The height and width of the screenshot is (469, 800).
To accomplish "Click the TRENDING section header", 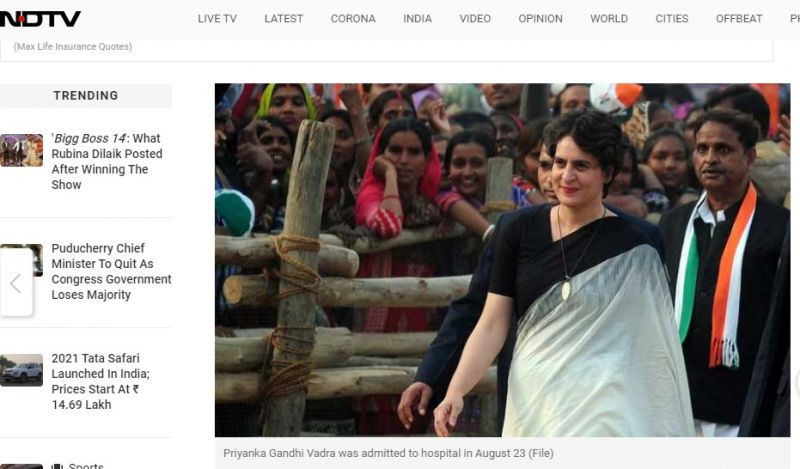I will pyautogui.click(x=86, y=95).
